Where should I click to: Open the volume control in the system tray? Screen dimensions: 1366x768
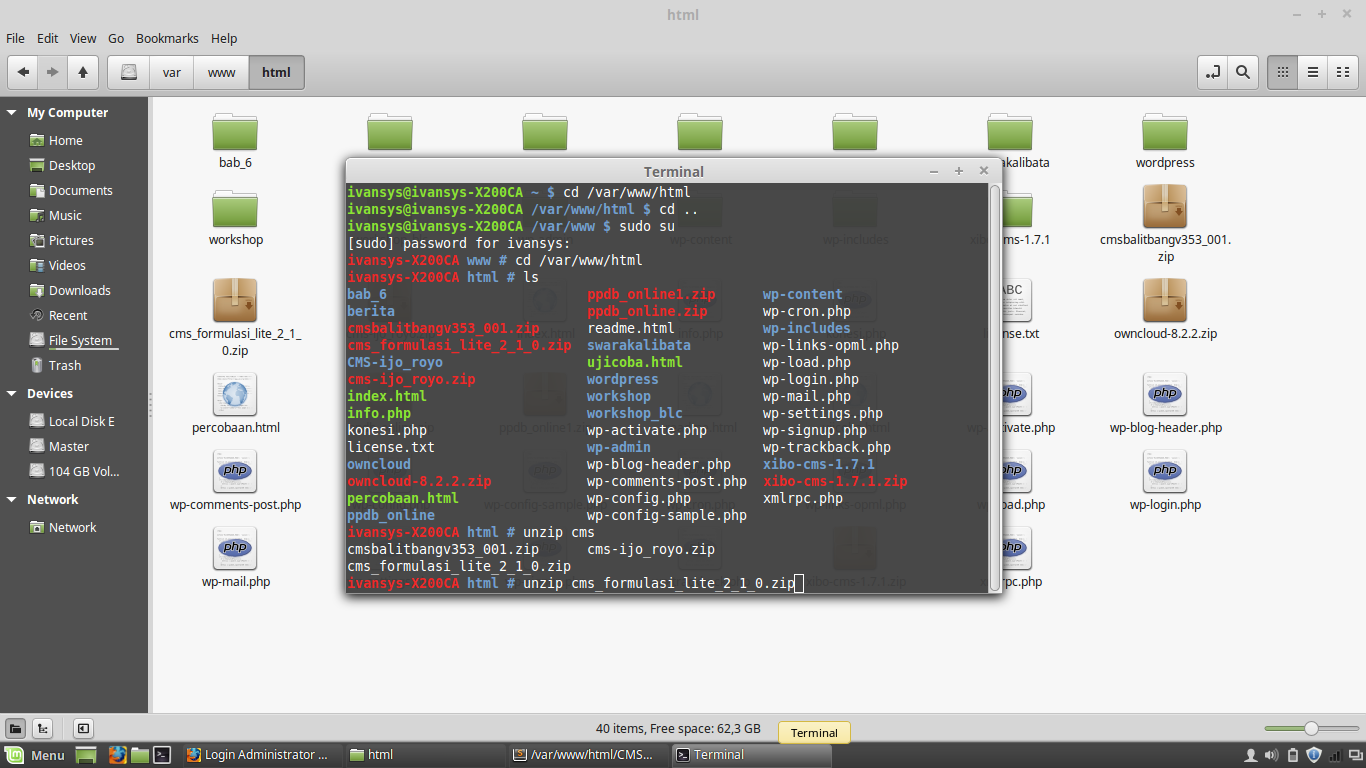point(1271,755)
